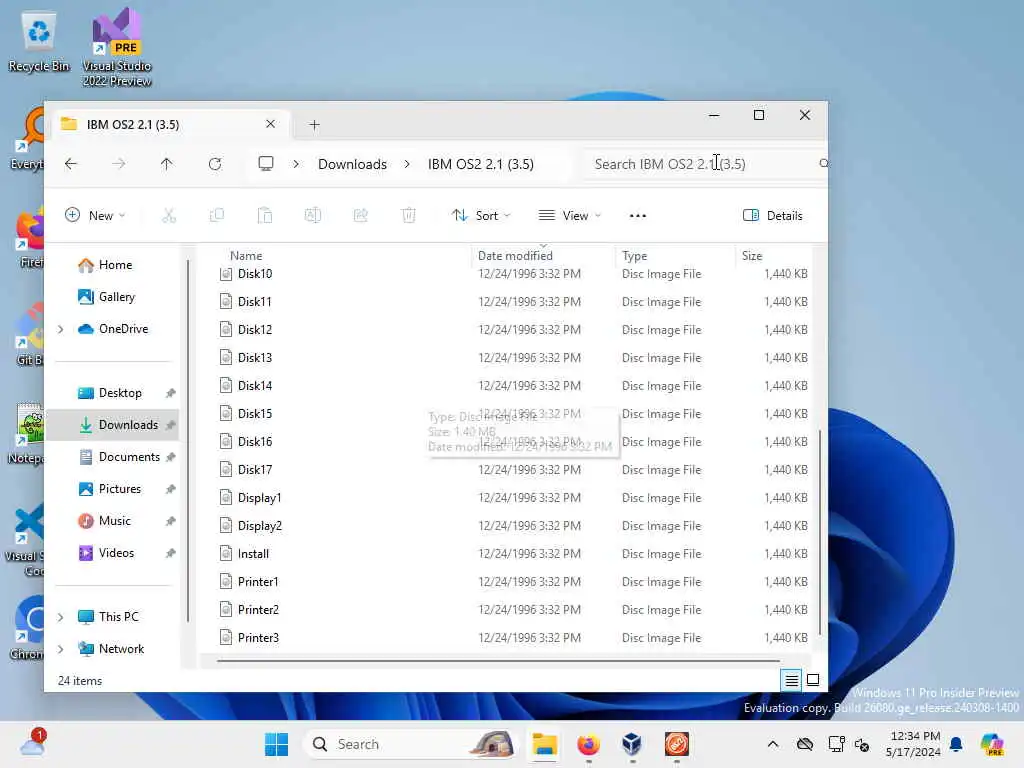Select the Display1 file

click(259, 498)
